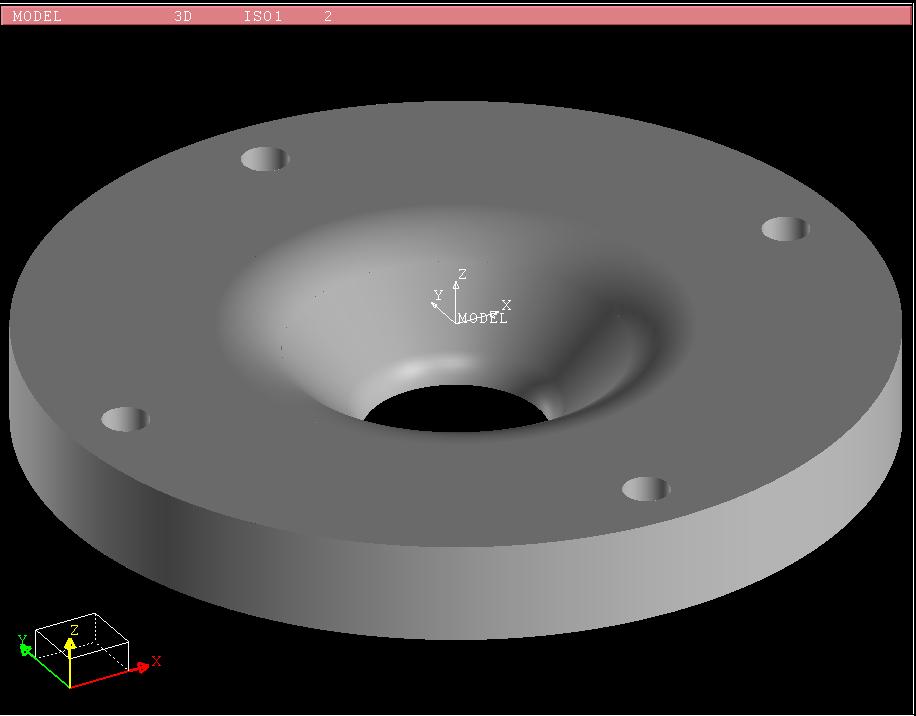Screen dimensions: 916x716
Task: Click the red X axis arrow of orientation widget
Action: [111, 676]
